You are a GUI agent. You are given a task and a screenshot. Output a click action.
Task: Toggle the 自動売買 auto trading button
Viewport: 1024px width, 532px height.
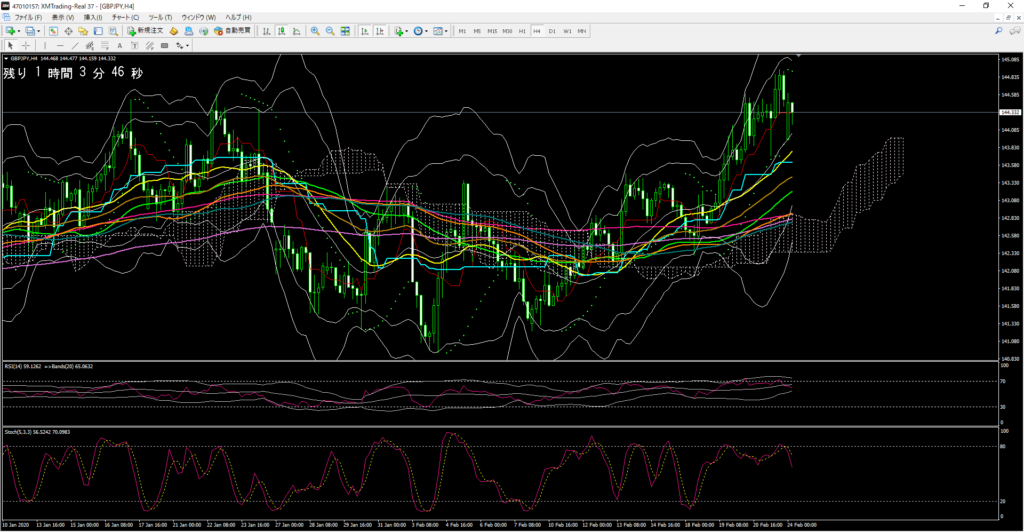point(232,31)
